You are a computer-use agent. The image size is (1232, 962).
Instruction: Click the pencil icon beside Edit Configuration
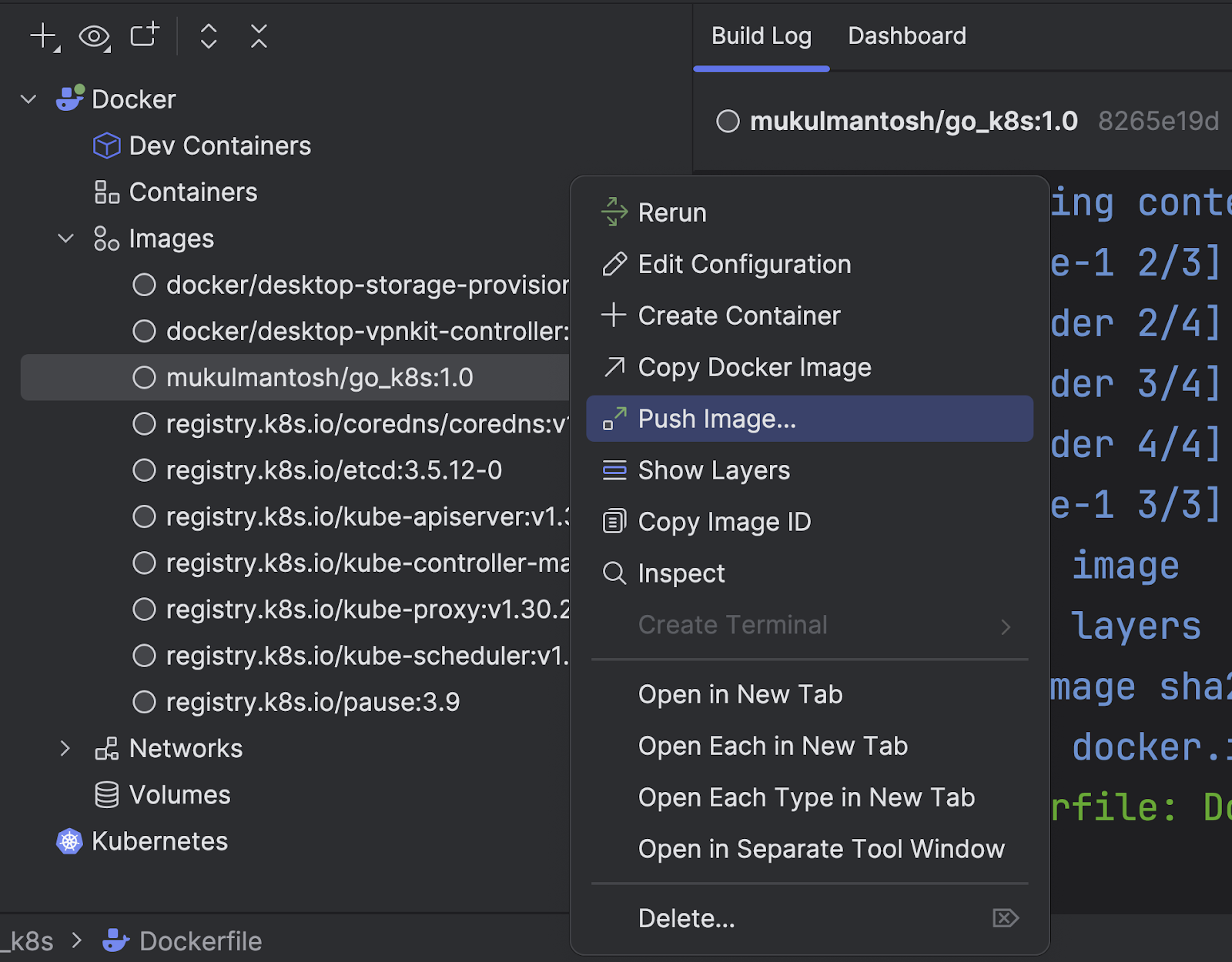(614, 264)
